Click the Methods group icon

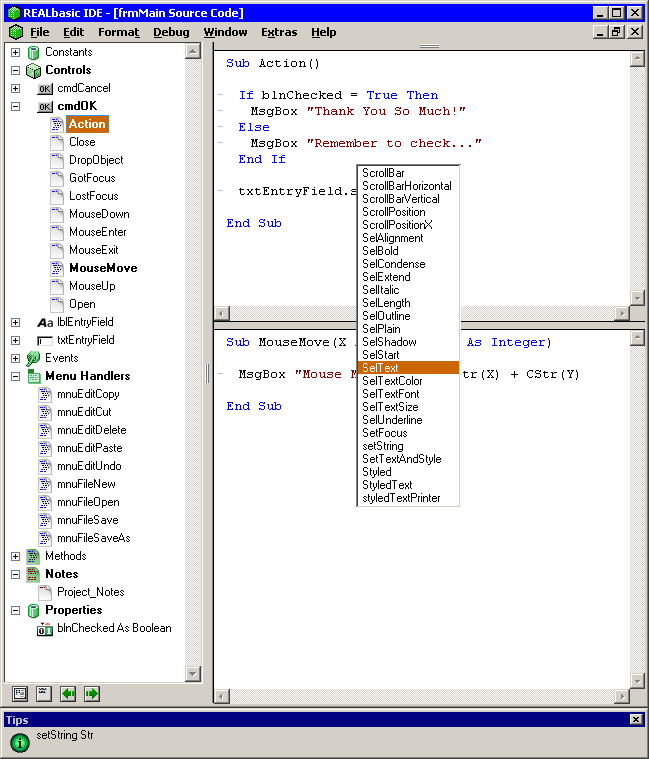click(x=33, y=556)
